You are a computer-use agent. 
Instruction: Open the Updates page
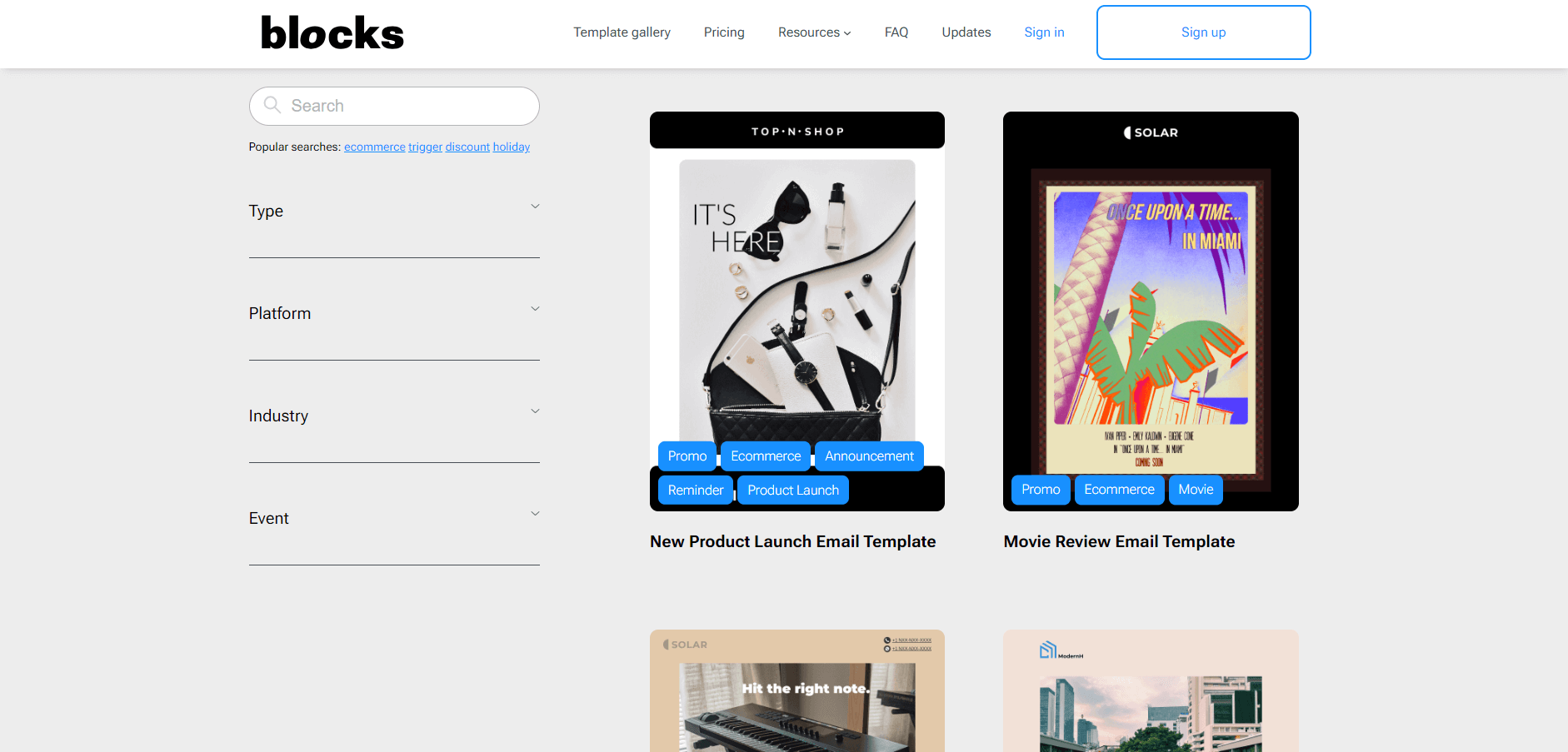(966, 32)
